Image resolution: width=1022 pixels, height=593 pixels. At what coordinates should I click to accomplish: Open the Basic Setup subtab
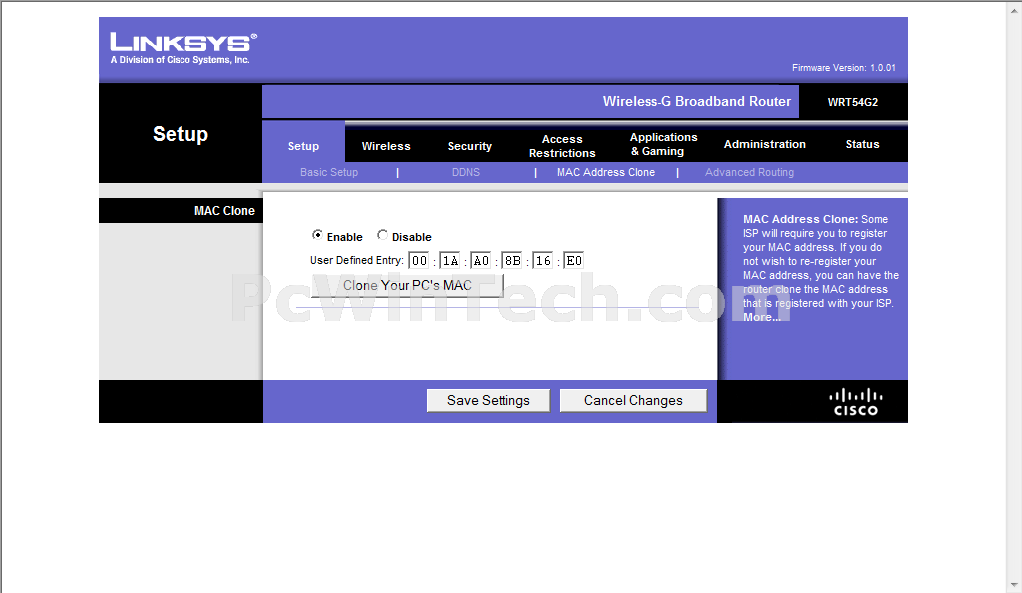coord(329,172)
